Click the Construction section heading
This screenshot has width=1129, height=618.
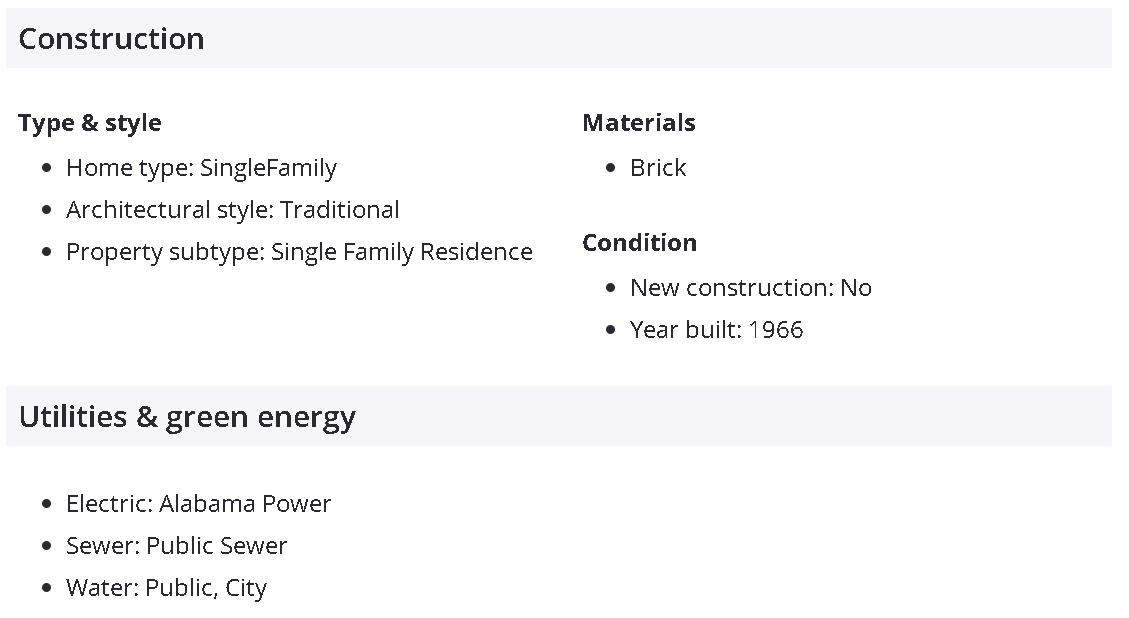click(111, 39)
